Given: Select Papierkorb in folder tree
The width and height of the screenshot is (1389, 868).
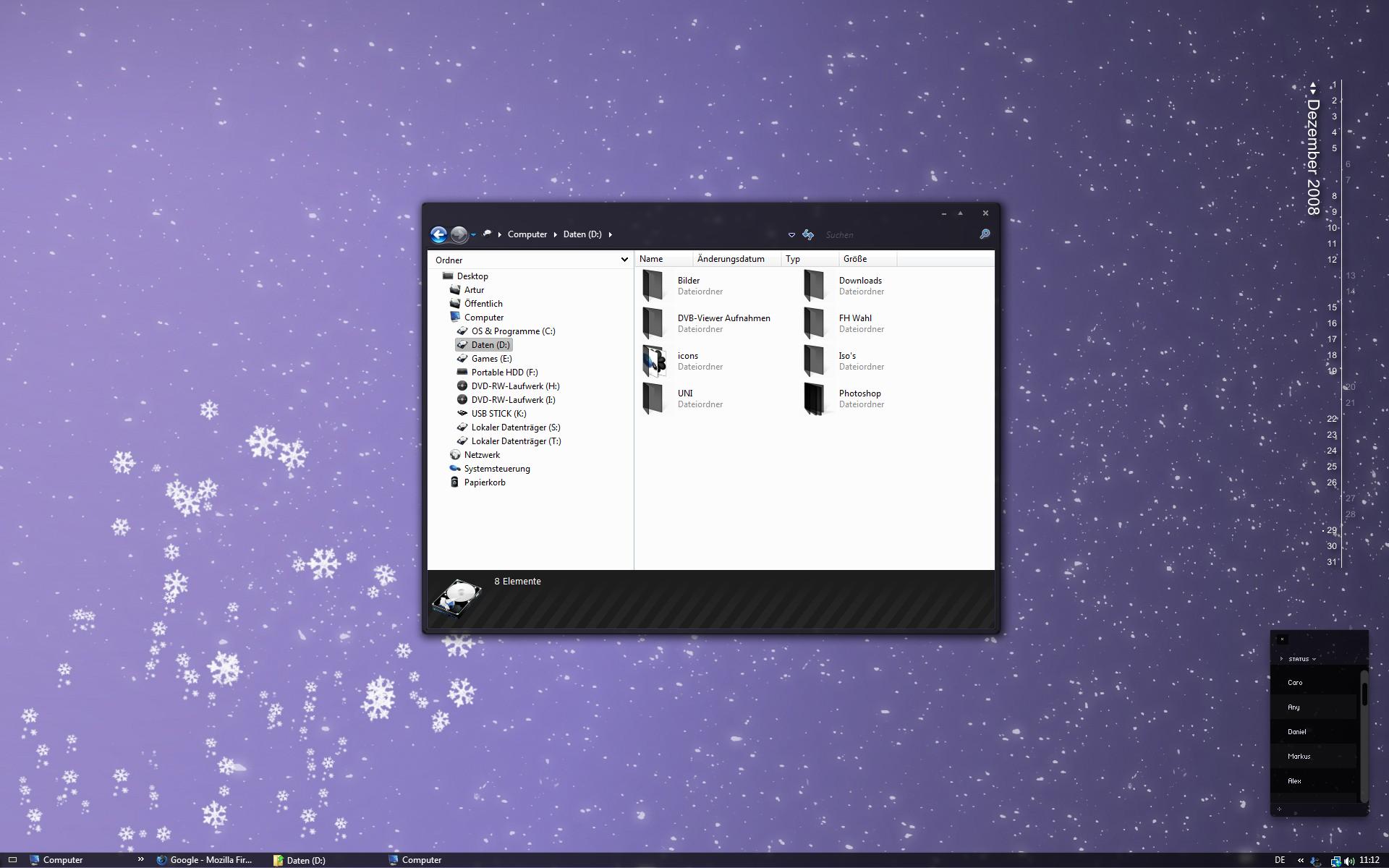Looking at the screenshot, I should 485,482.
